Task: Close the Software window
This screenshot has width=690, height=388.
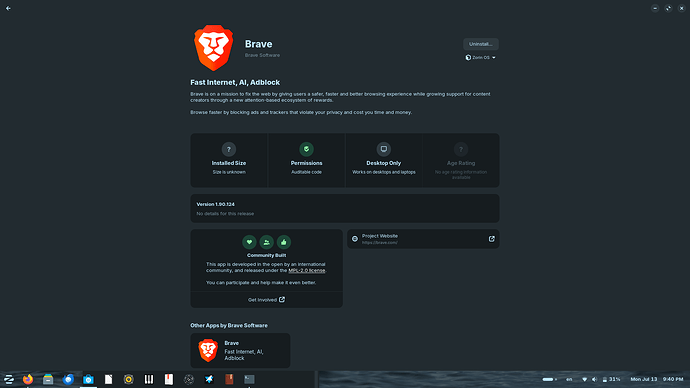Action: (682, 8)
